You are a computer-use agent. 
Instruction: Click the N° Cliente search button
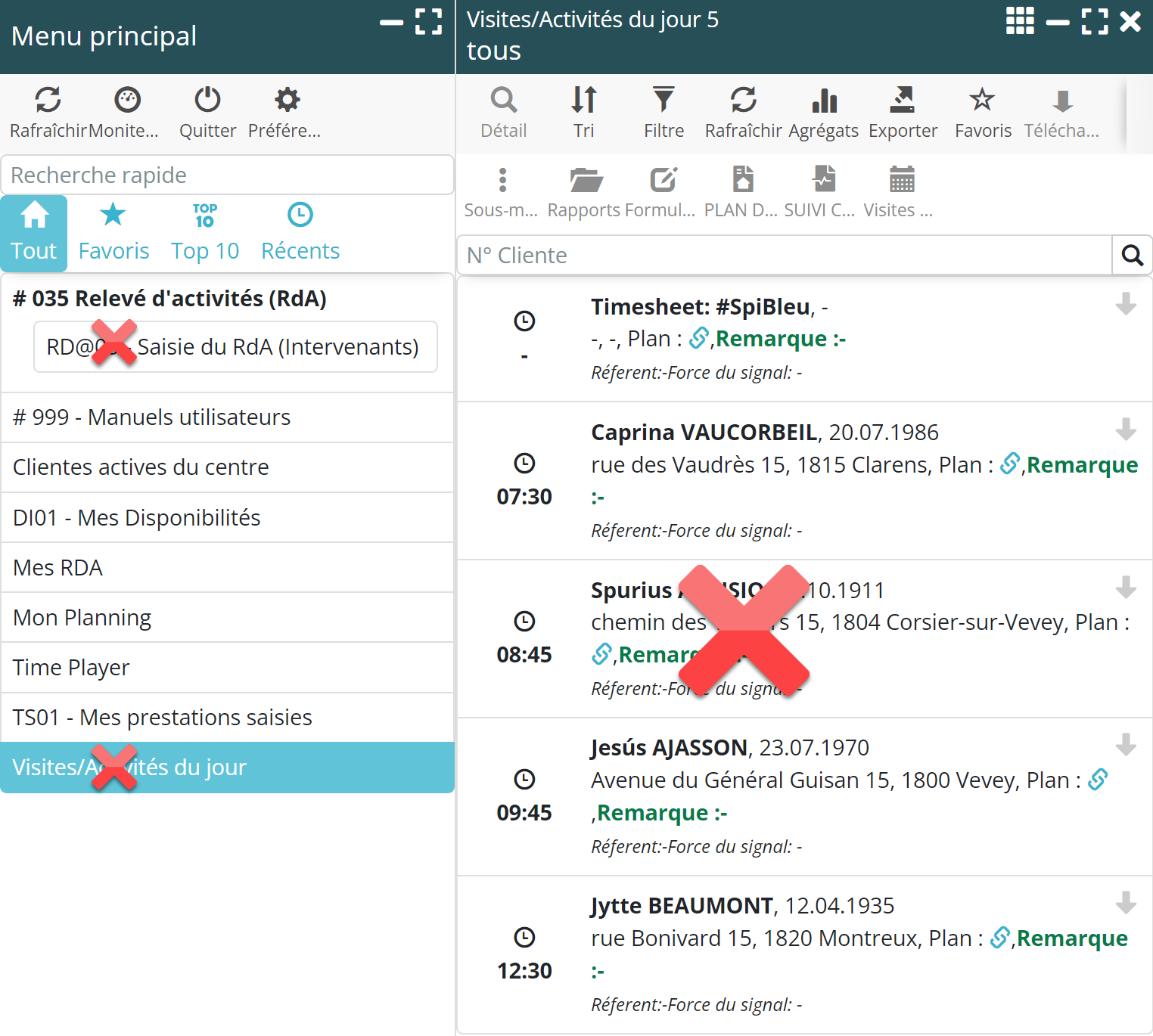coord(1132,256)
